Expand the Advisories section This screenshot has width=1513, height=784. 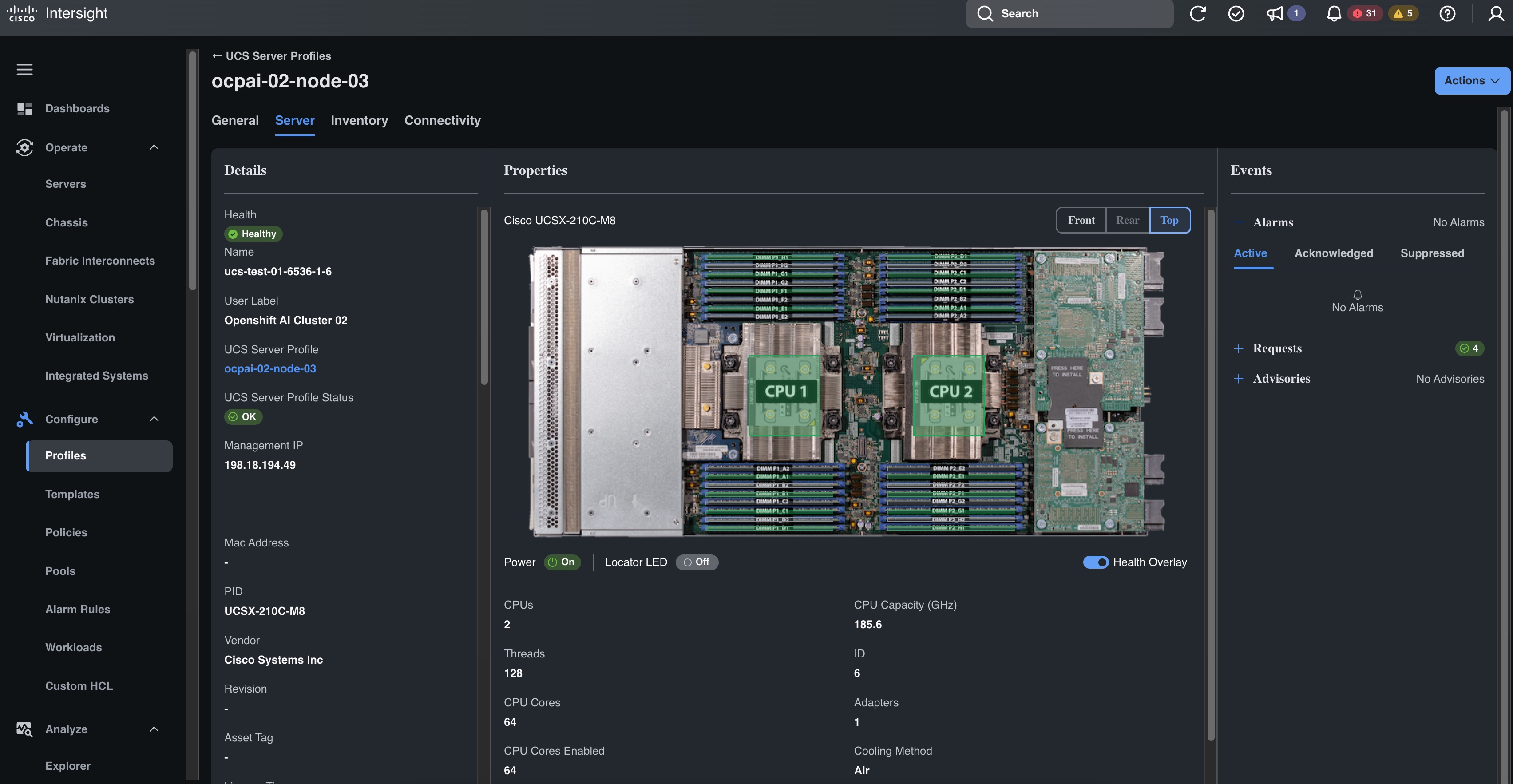point(1239,379)
